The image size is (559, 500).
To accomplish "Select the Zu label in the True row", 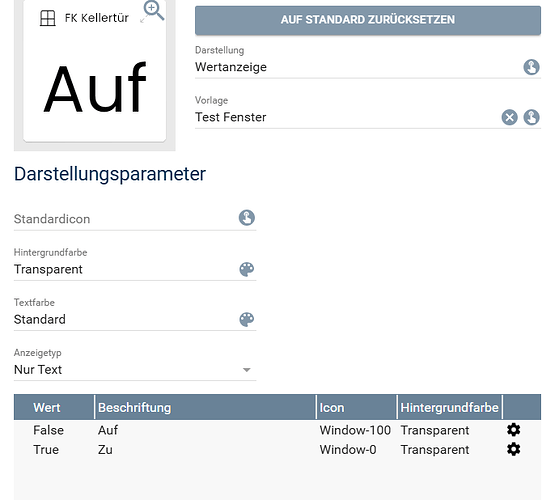I will tap(105, 449).
